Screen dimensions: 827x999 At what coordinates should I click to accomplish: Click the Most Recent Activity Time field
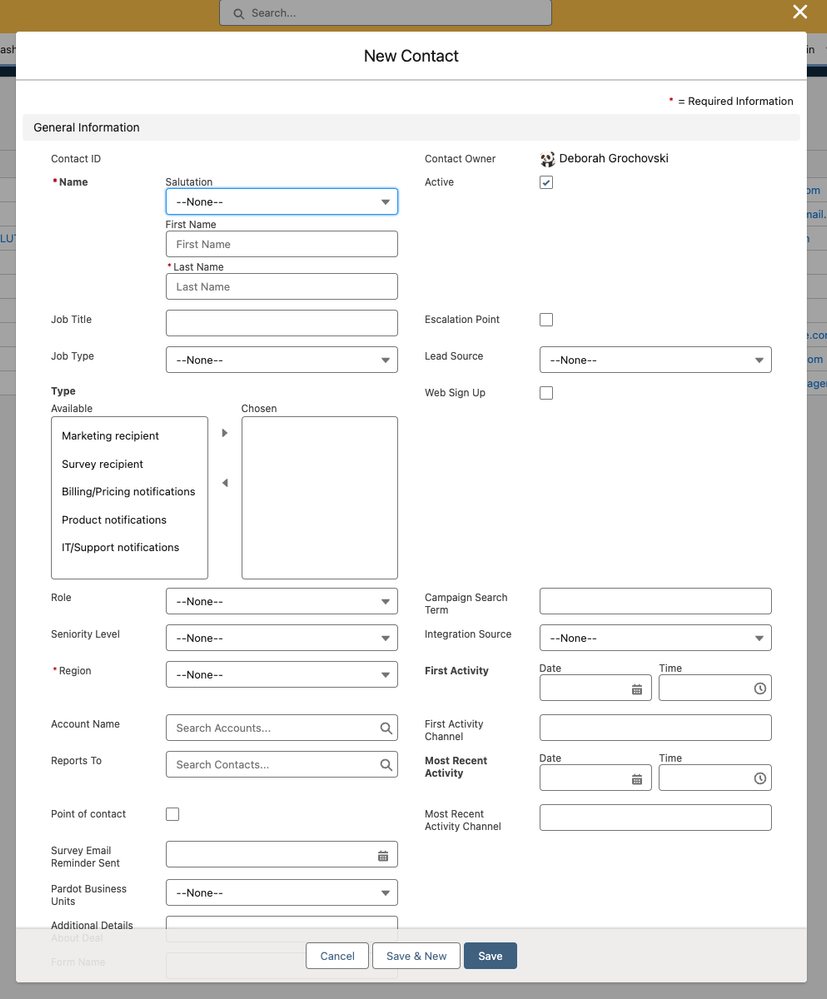click(715, 778)
